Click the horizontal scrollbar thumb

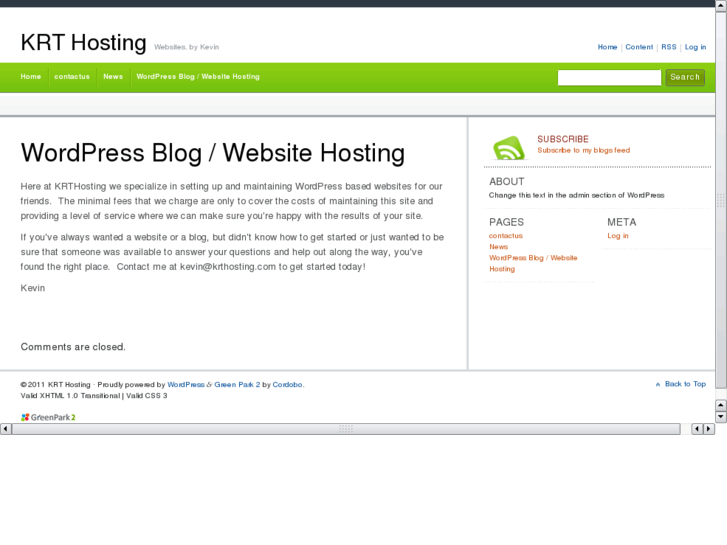[x=346, y=429]
